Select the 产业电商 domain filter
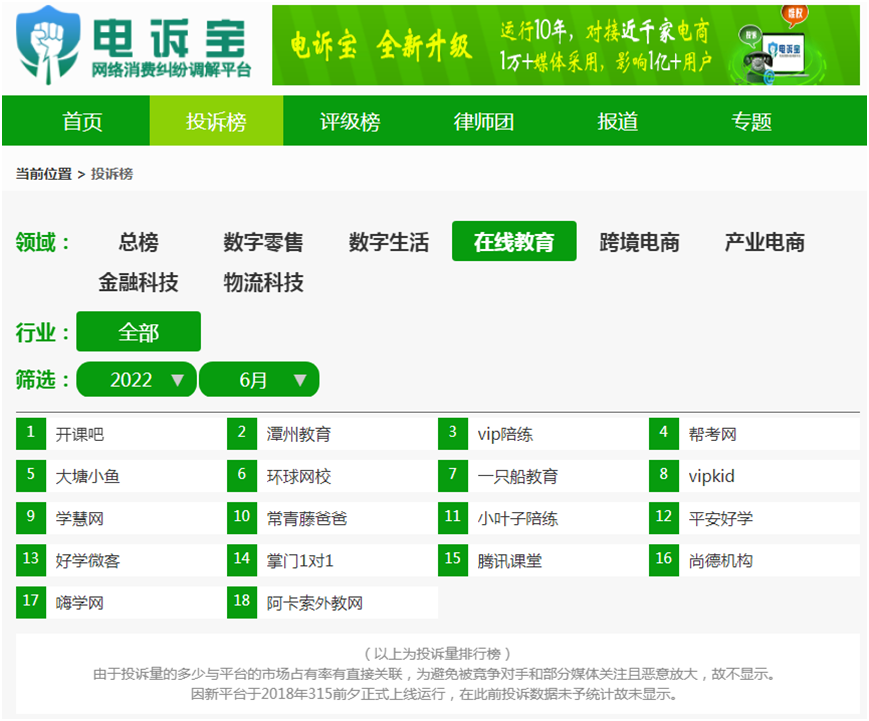 click(x=764, y=242)
